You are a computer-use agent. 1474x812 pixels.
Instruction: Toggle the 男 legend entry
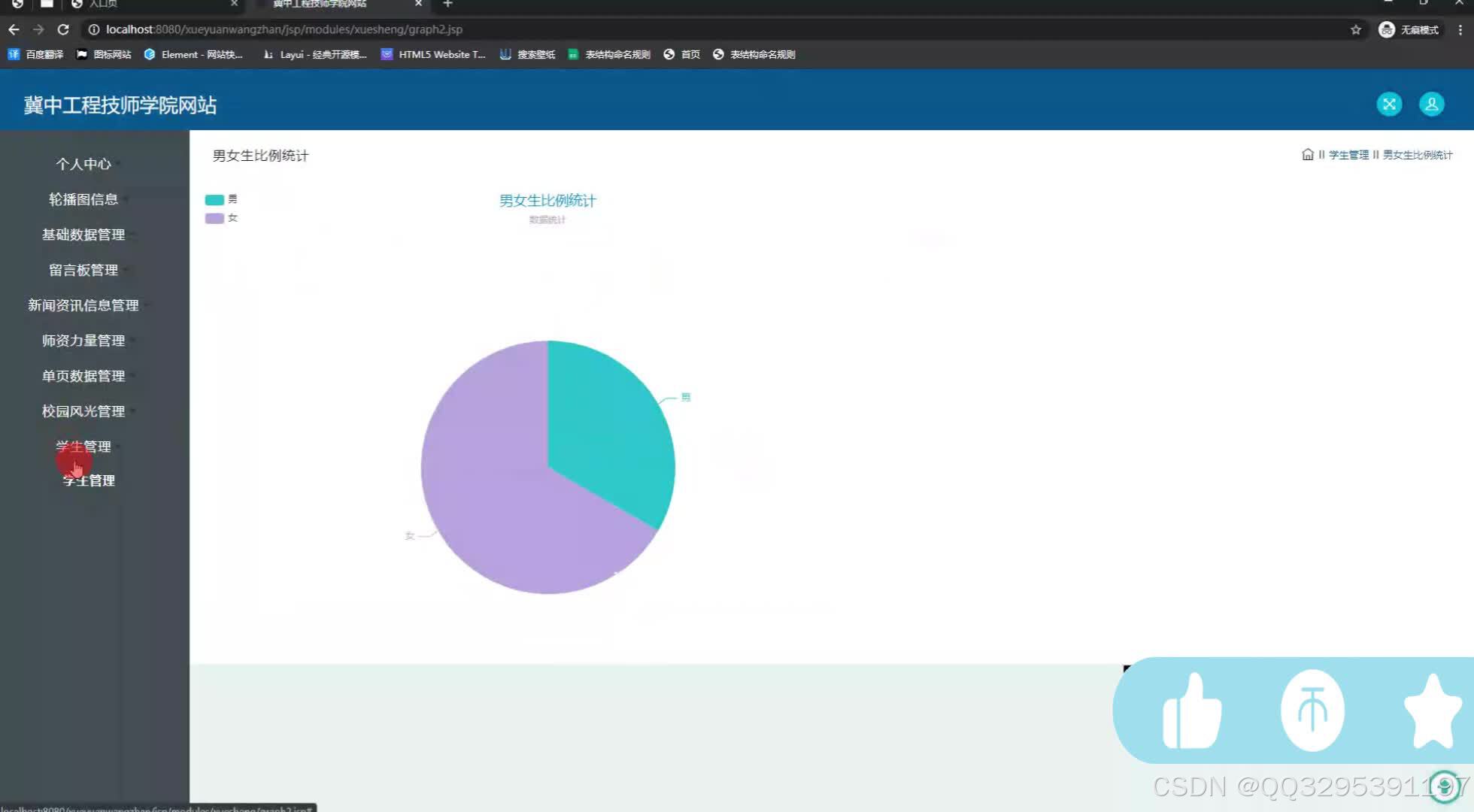pos(221,199)
